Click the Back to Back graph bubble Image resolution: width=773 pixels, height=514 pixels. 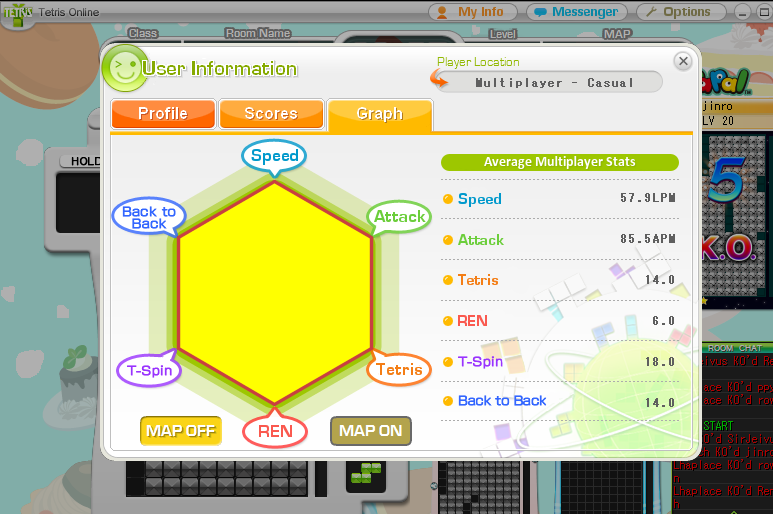149,217
